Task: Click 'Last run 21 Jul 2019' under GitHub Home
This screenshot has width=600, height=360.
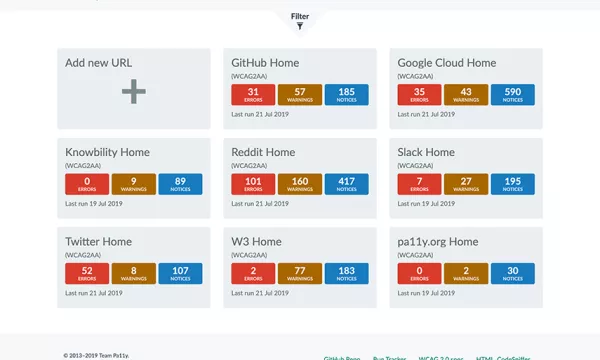Action: (260, 114)
